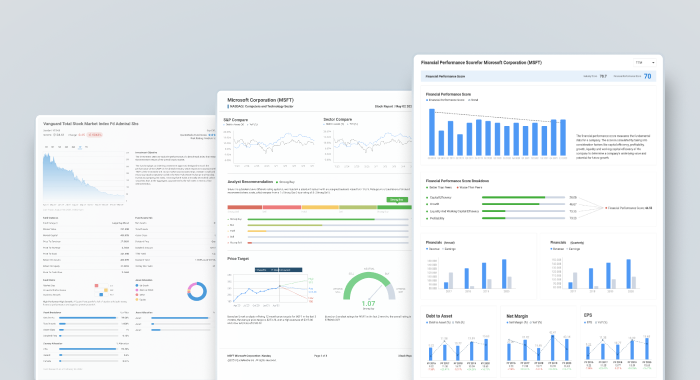Click the asset allocation donut chart

pos(197,291)
